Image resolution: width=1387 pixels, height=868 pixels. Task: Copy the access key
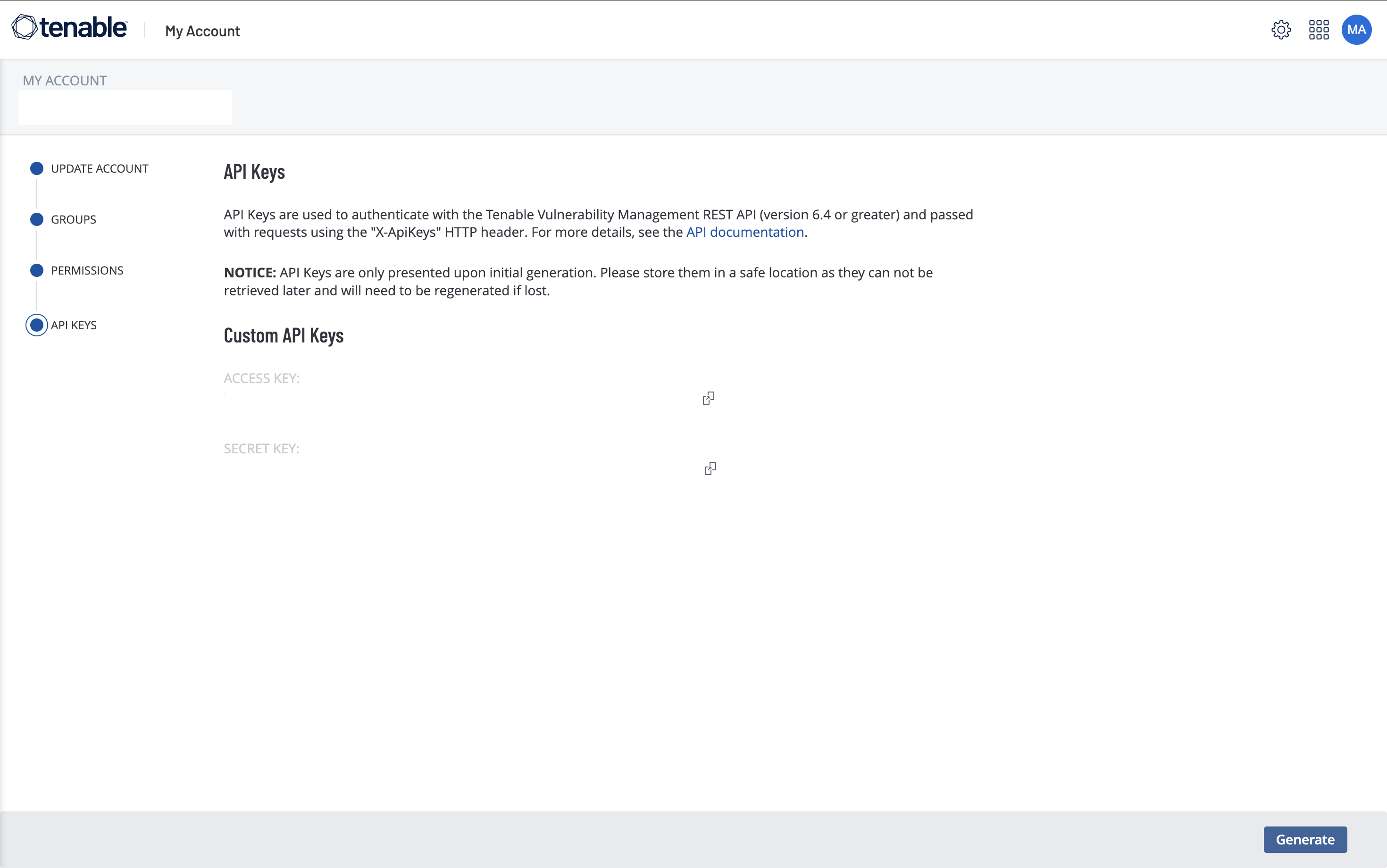pos(709,399)
